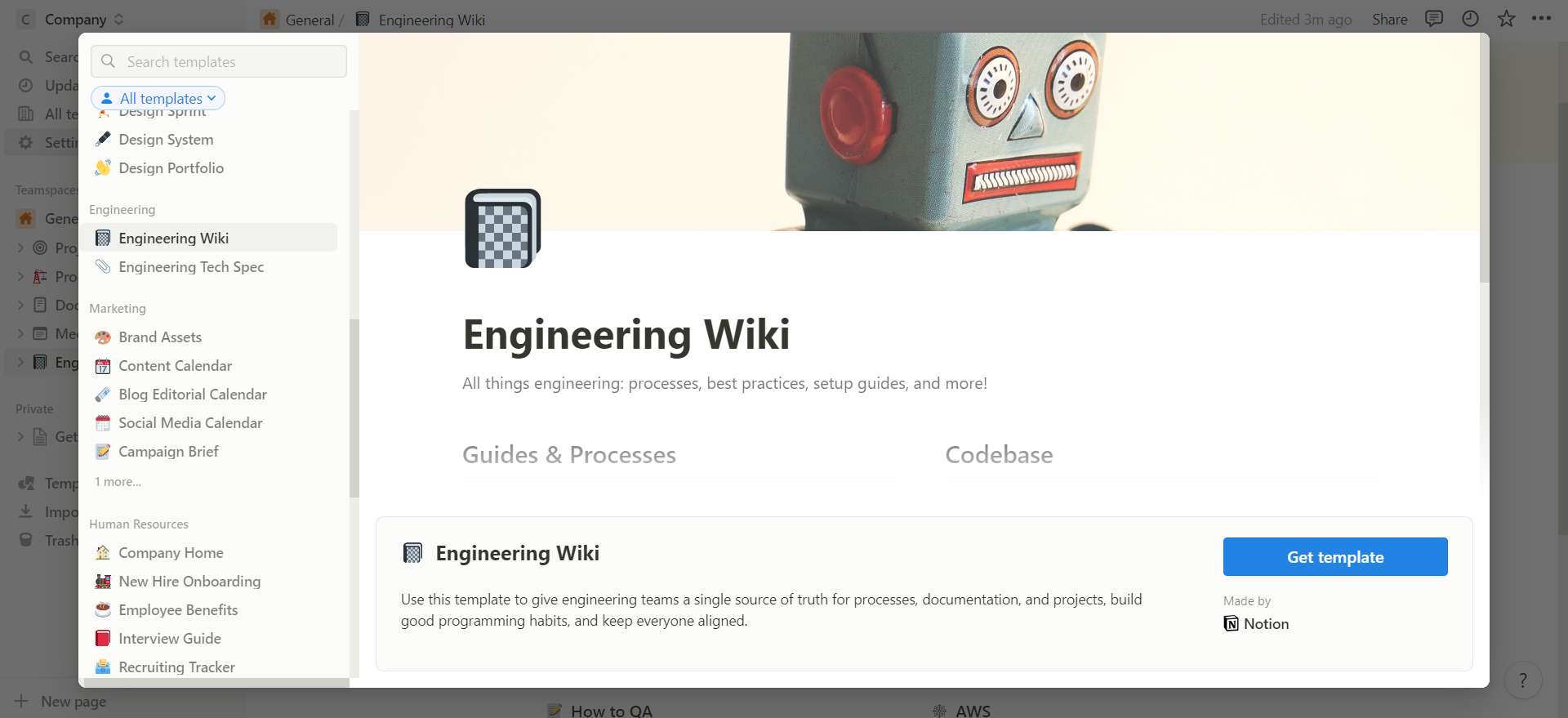Click the Codebase heading
Viewport: 1568px width, 718px height.
[x=999, y=454]
